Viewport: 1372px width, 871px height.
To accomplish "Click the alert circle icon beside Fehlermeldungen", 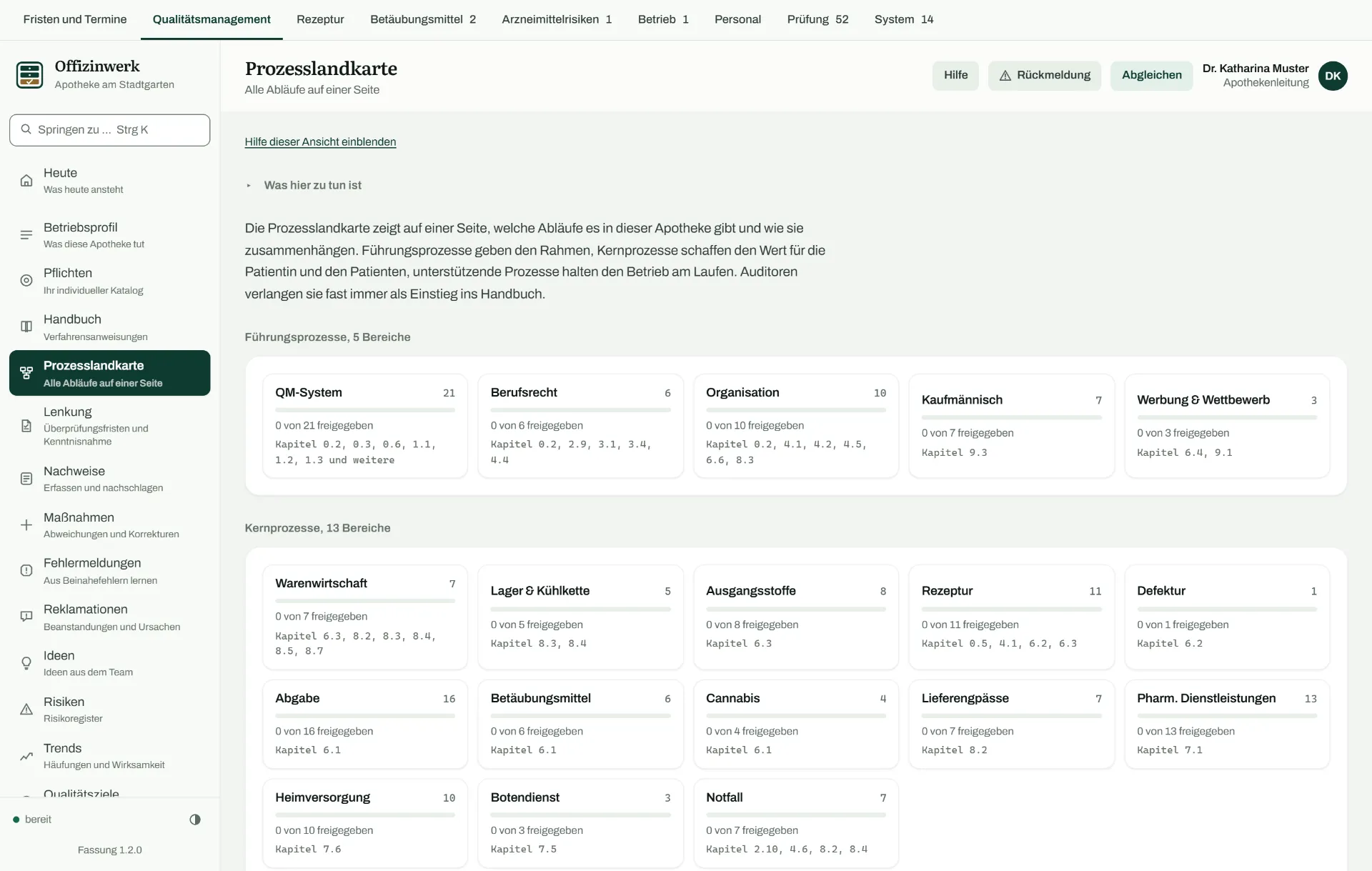I will (x=26, y=570).
